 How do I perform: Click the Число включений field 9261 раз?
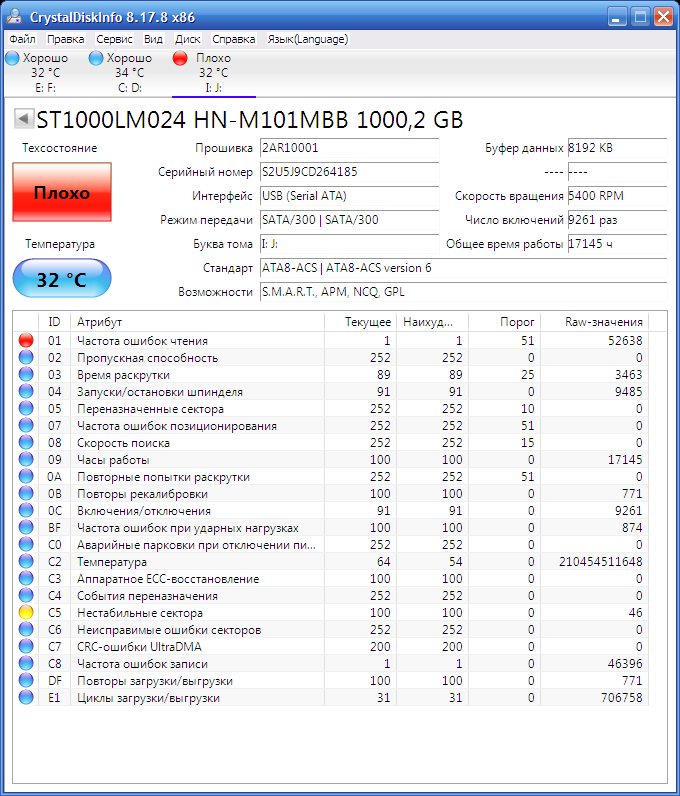(x=618, y=220)
